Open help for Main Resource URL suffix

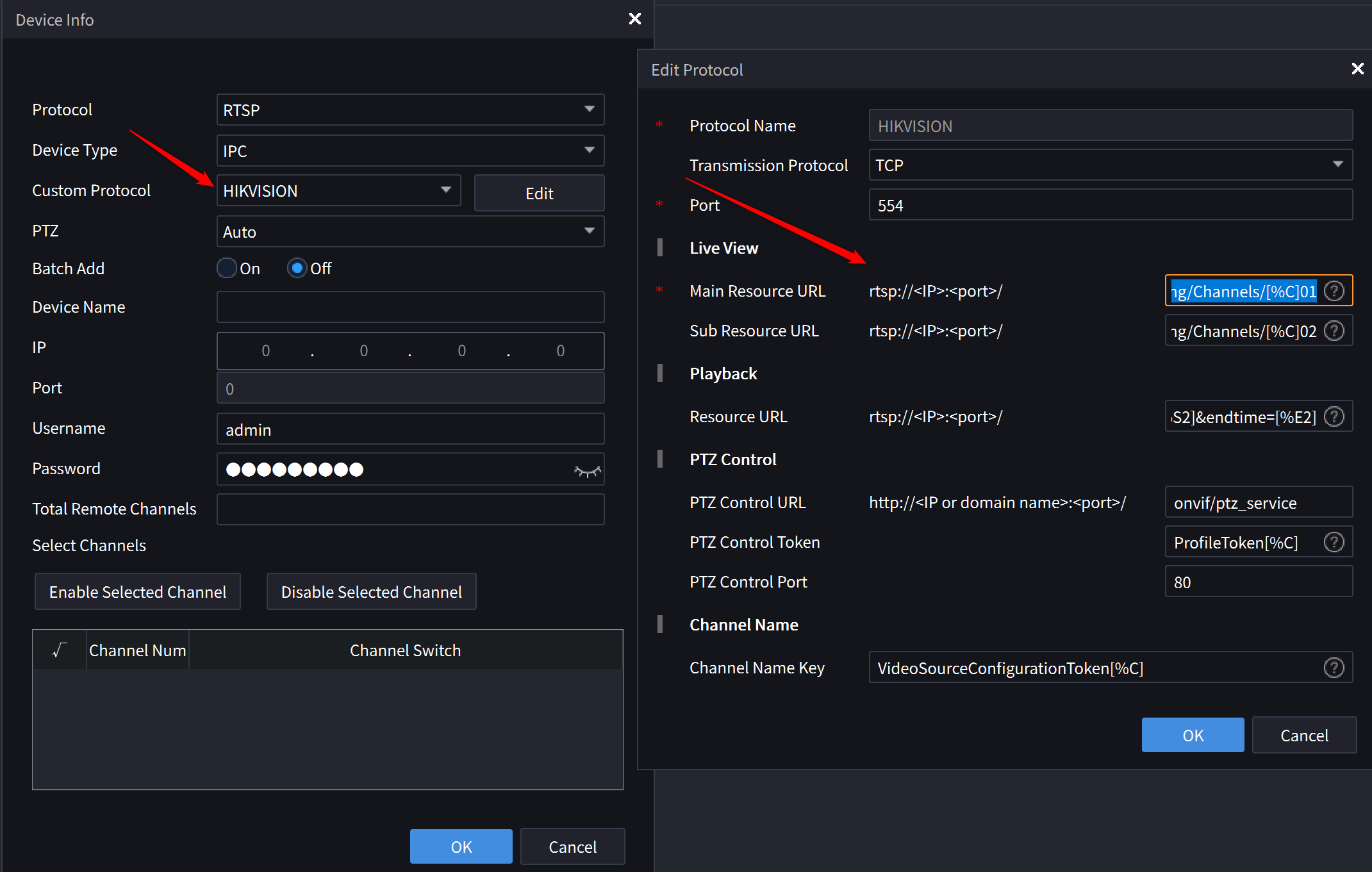coord(1335,290)
